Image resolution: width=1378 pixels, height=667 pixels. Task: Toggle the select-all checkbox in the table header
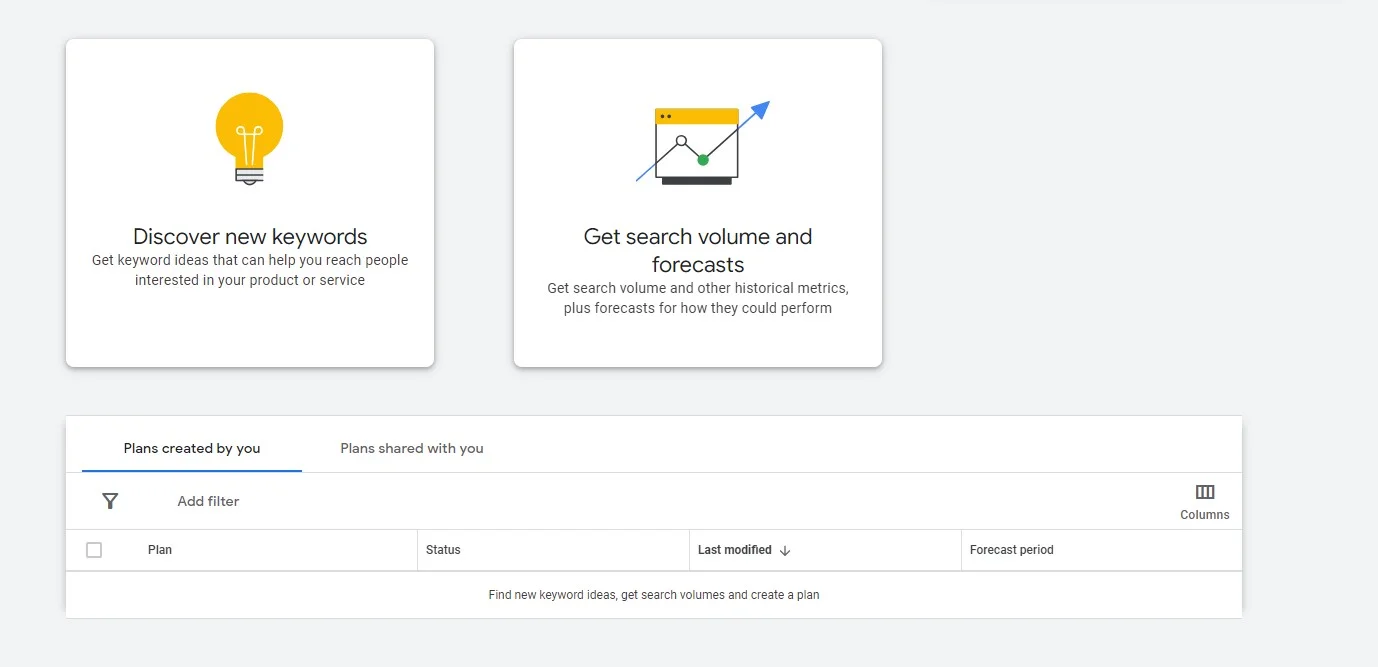tap(94, 550)
